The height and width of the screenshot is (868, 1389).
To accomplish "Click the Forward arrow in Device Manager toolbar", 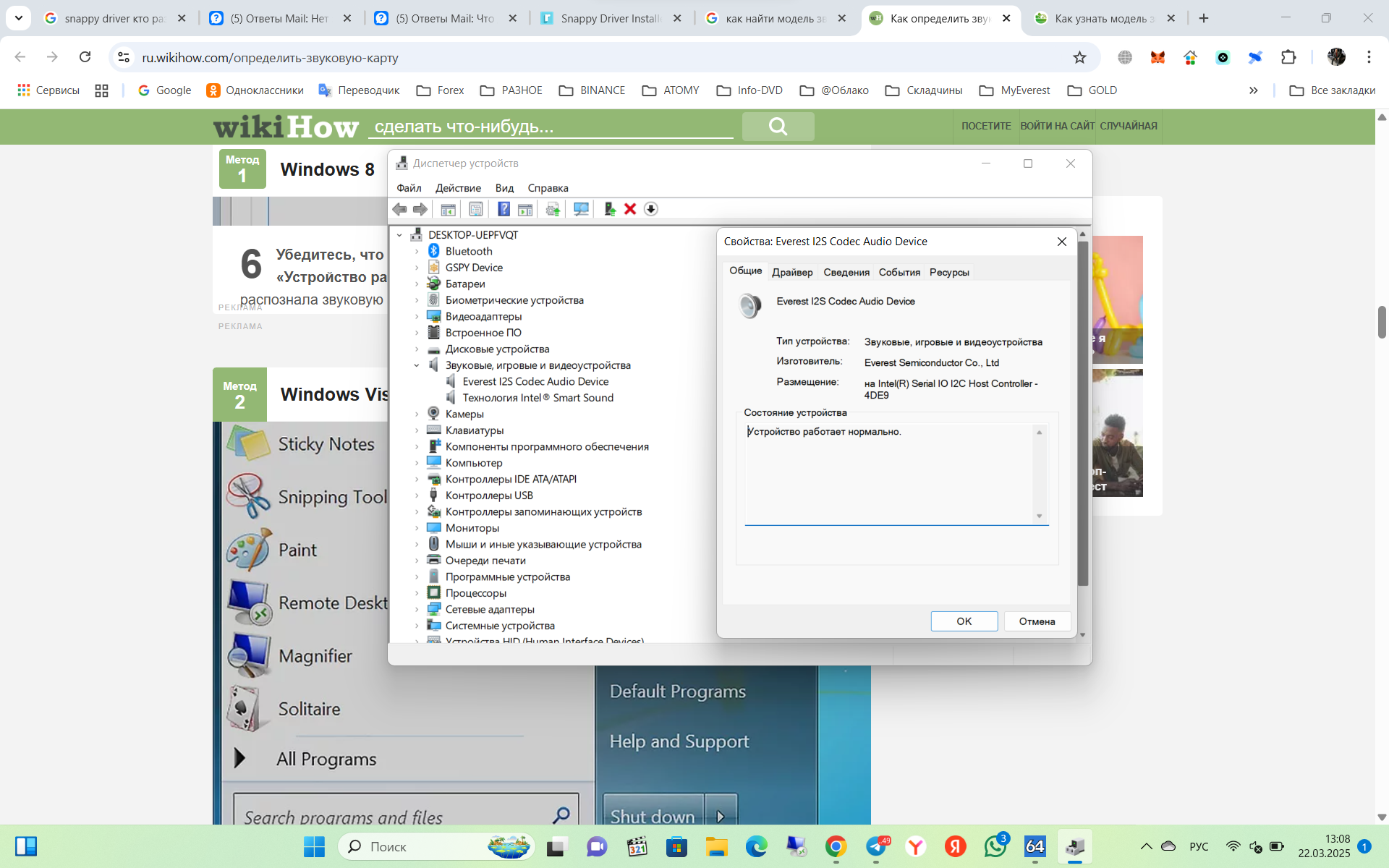I will [x=420, y=209].
